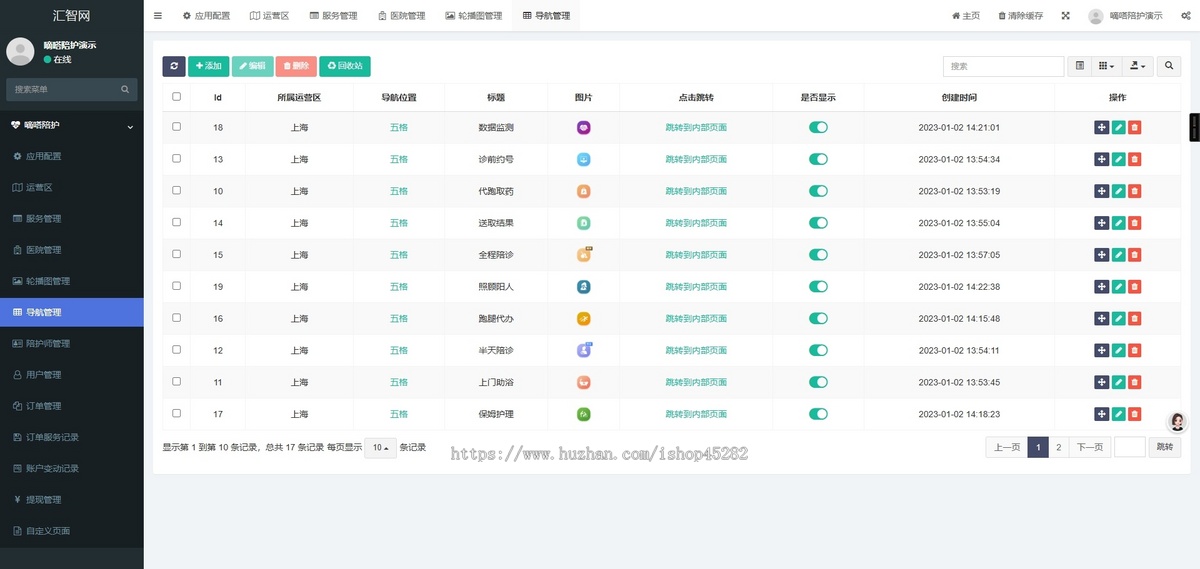Click the 回收站 recycle bin button

pos(345,66)
